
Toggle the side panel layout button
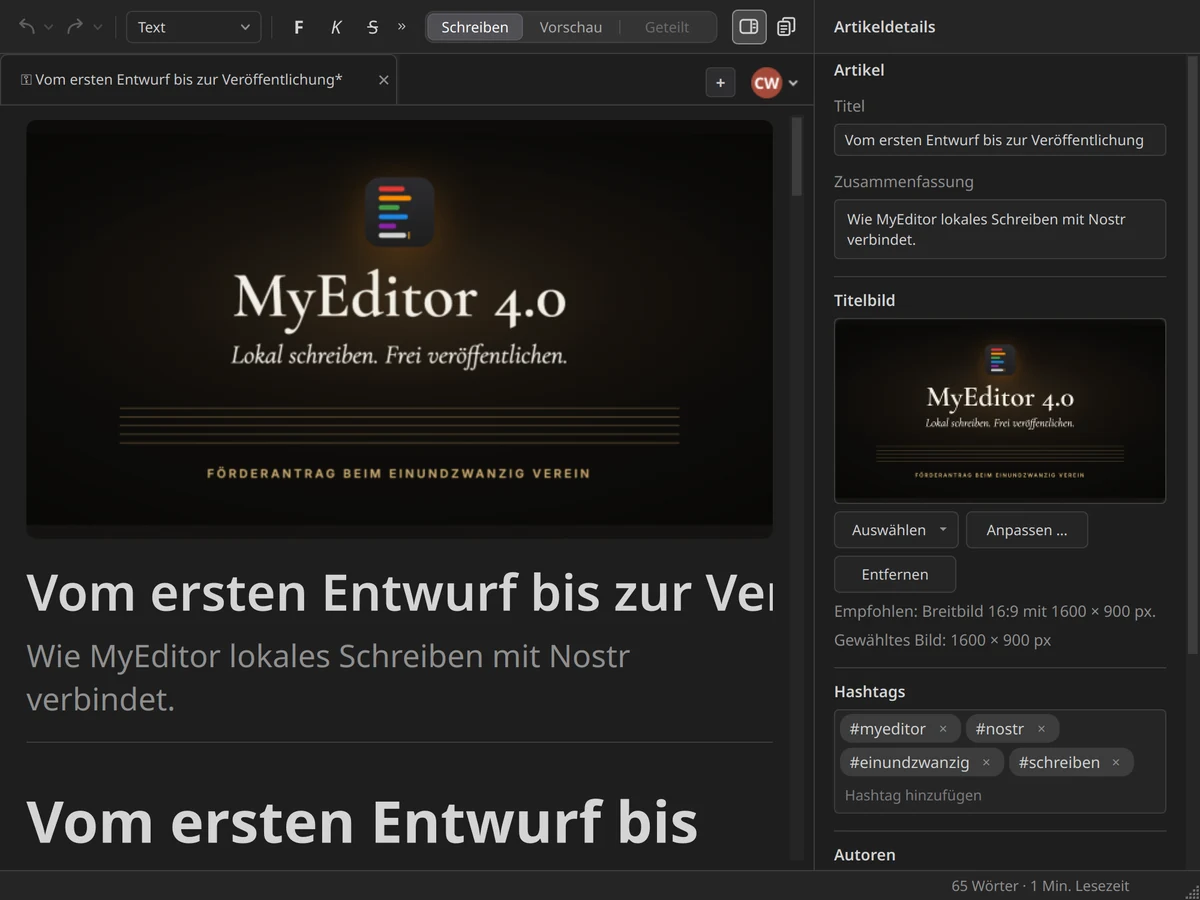[x=749, y=27]
